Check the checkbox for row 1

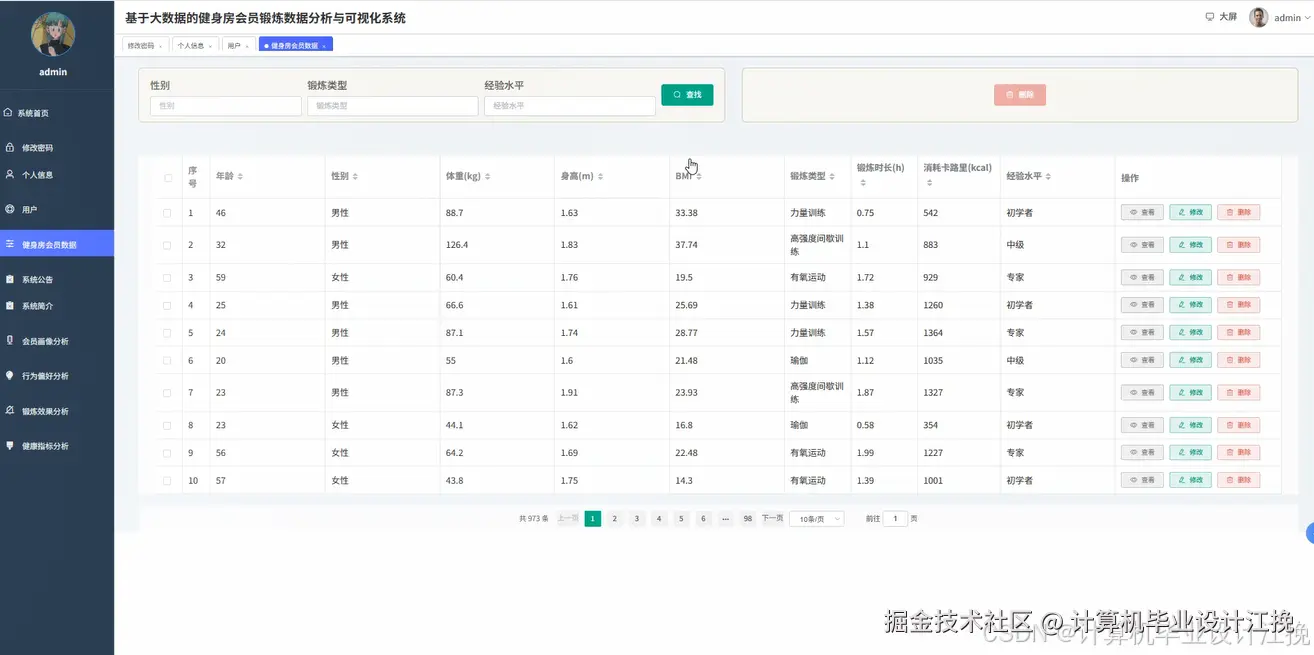tap(167, 213)
